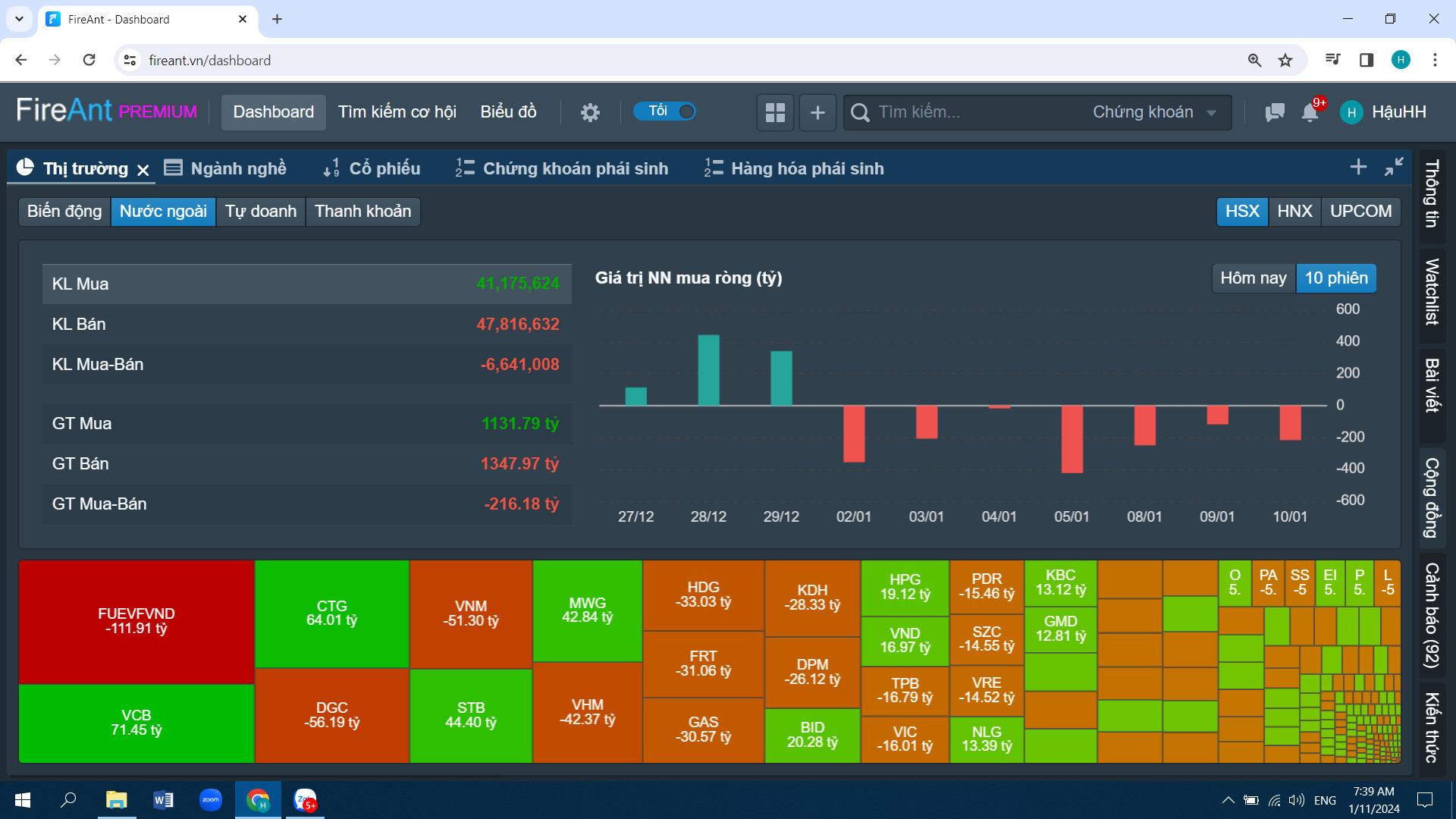Toggle the Tối dark mode switch
The width and height of the screenshot is (1456, 819).
[665, 111]
